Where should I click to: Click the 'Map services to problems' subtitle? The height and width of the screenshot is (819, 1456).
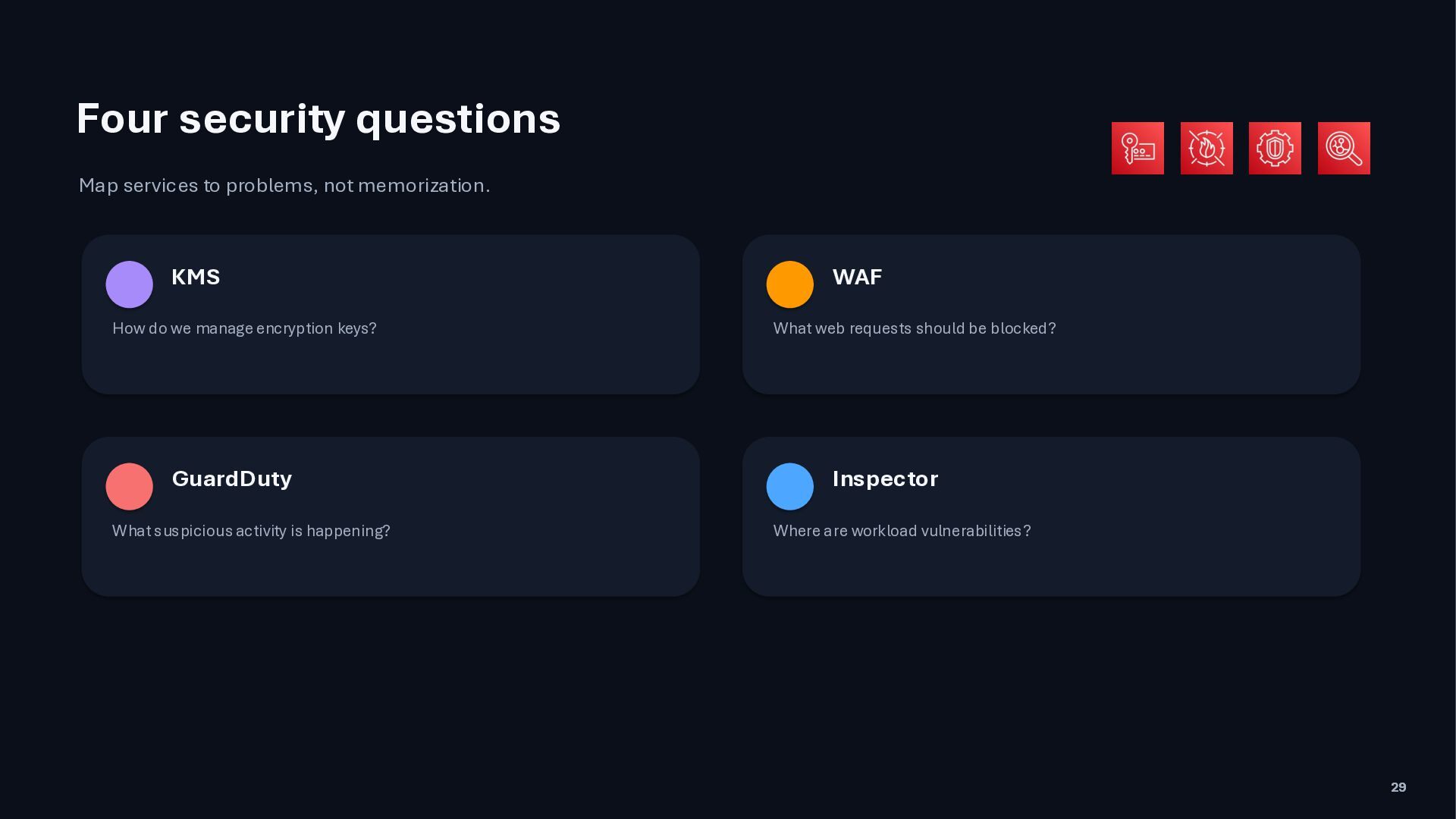click(284, 186)
